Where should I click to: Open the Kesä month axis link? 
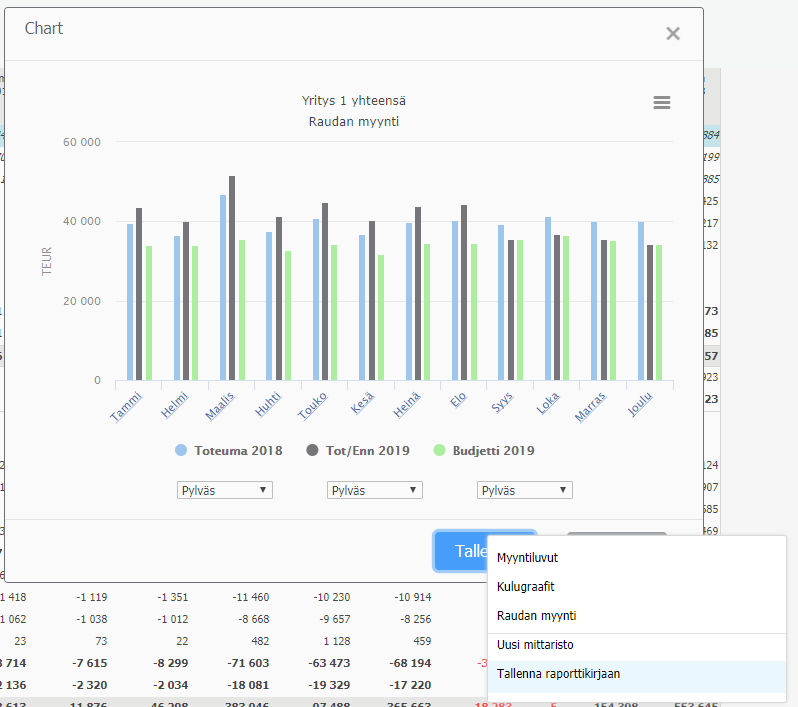363,405
